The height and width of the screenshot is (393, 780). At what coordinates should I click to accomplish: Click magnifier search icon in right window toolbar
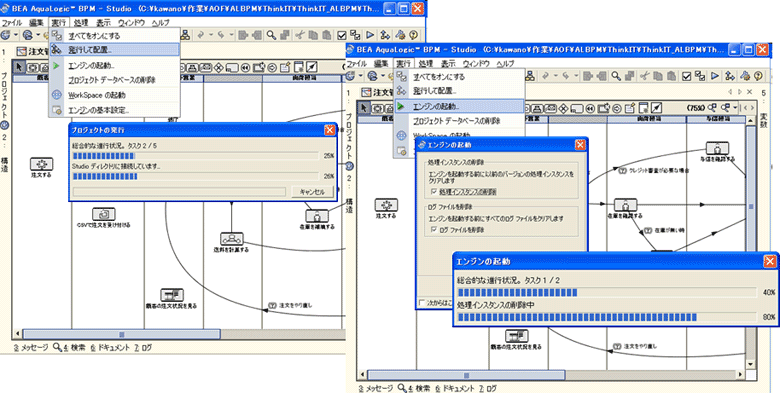(616, 76)
